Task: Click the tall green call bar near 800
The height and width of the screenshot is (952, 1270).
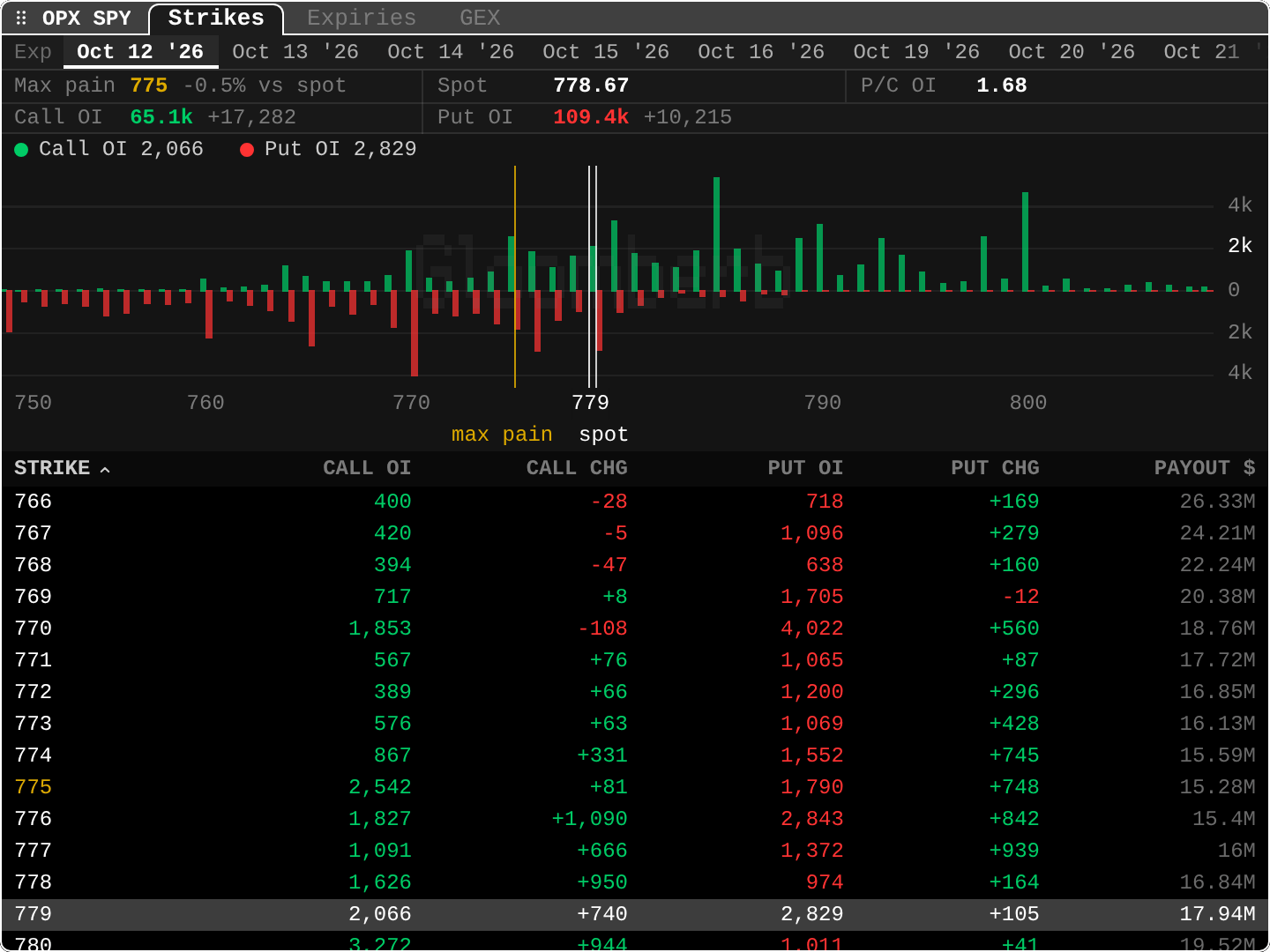Action: click(1025, 242)
